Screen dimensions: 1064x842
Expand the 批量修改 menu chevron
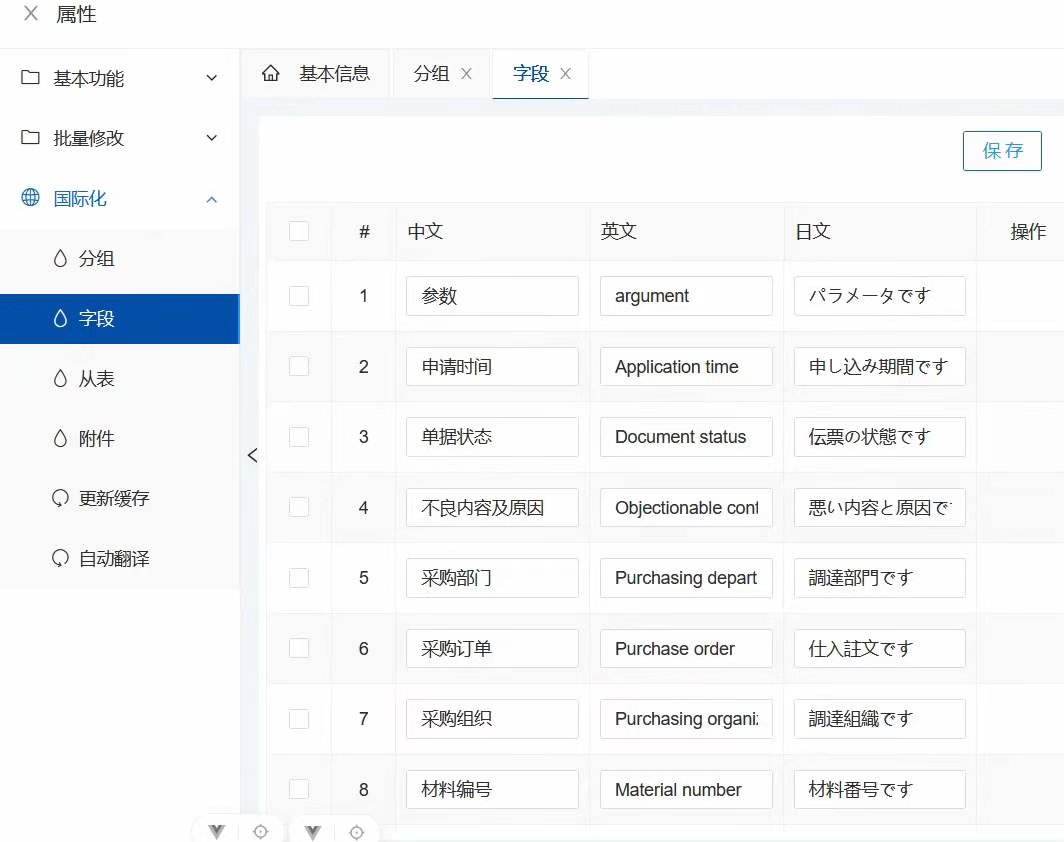(x=212, y=138)
